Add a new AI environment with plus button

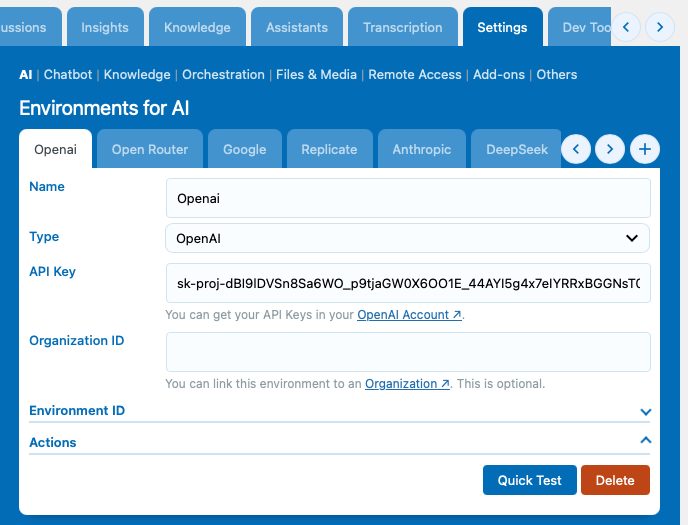pos(645,149)
